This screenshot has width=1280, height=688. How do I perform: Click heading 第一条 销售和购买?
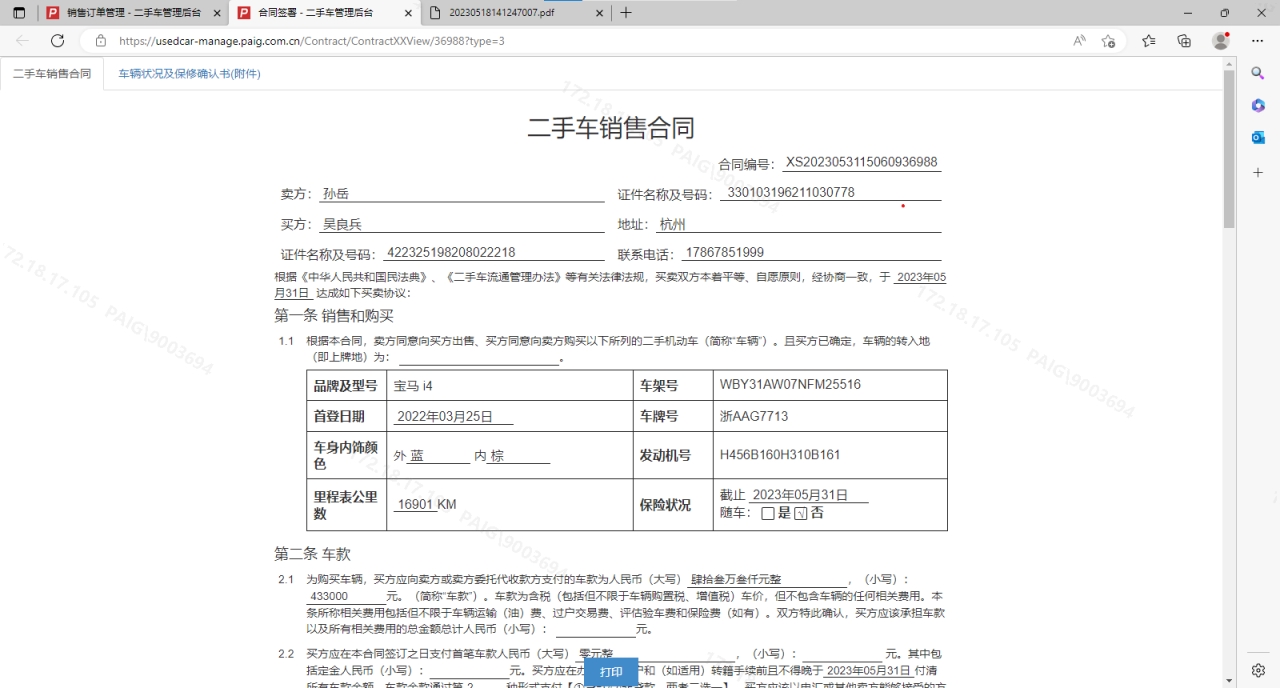tap(334, 316)
